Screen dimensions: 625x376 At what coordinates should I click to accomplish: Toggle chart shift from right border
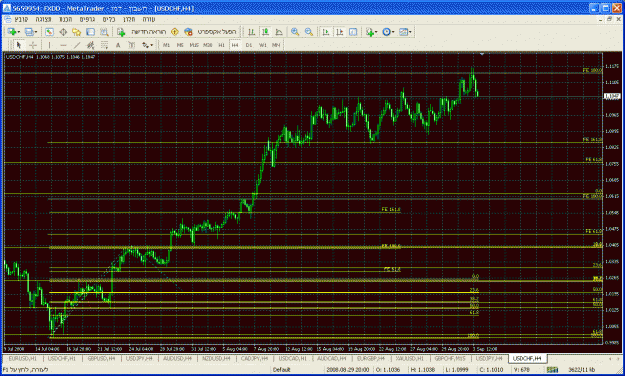coord(339,32)
